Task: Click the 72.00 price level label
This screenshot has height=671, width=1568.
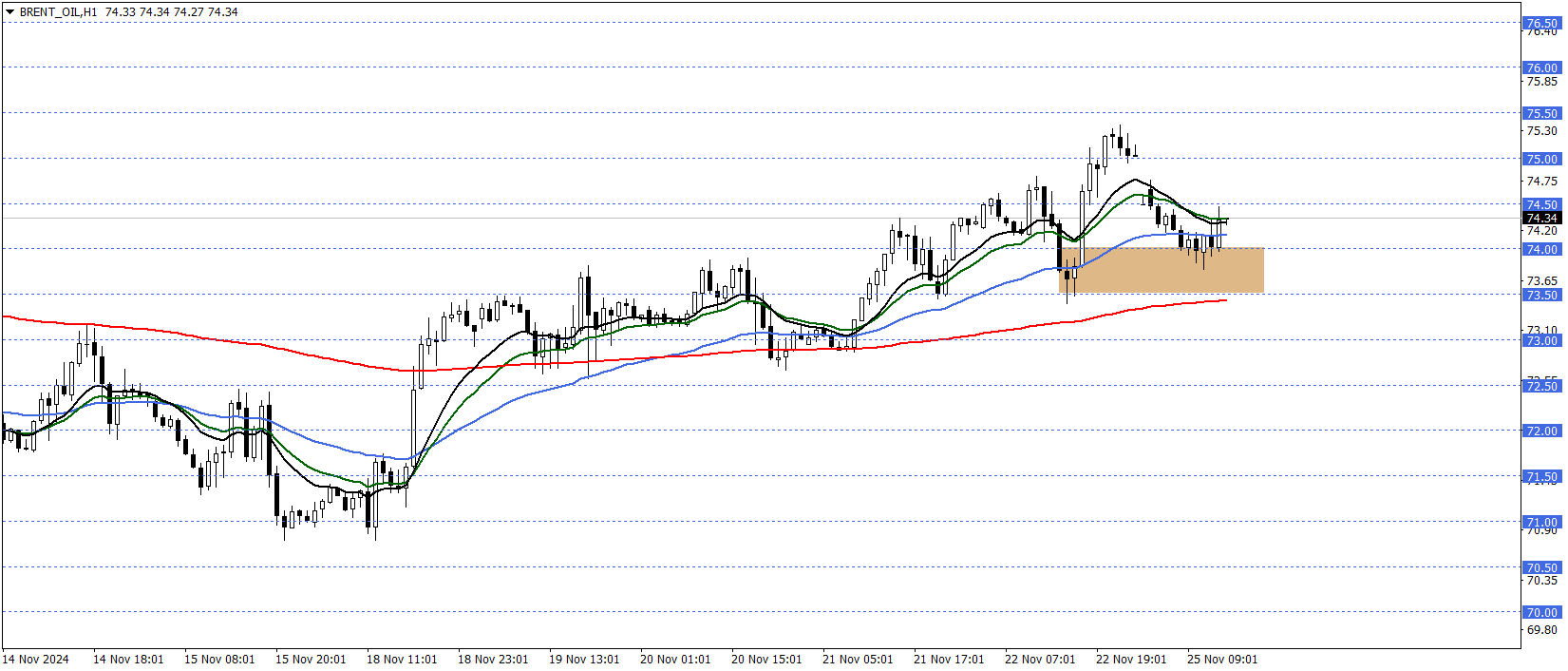Action: coord(1541,431)
